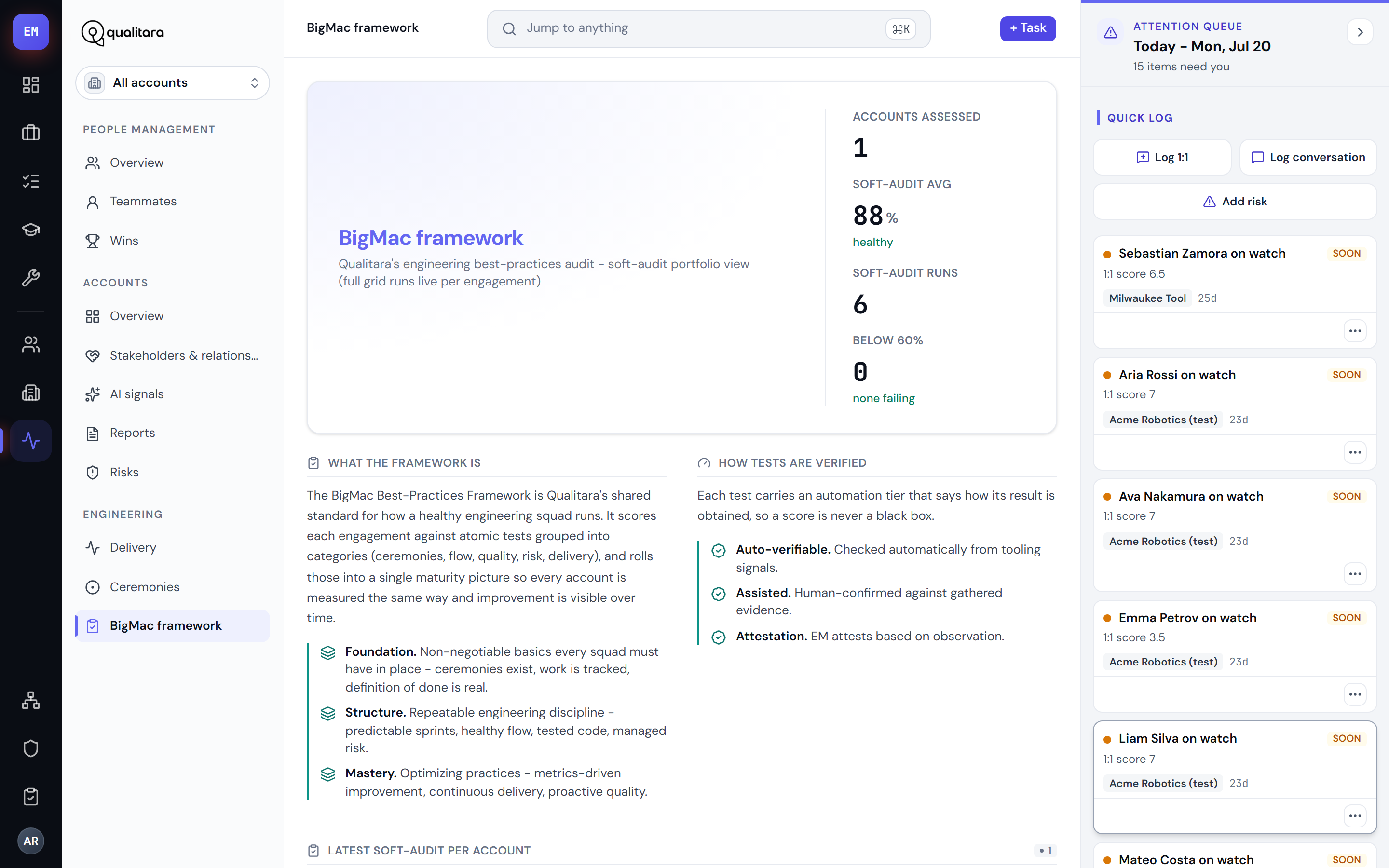Collapse the attention queue with chevron

[1360, 32]
